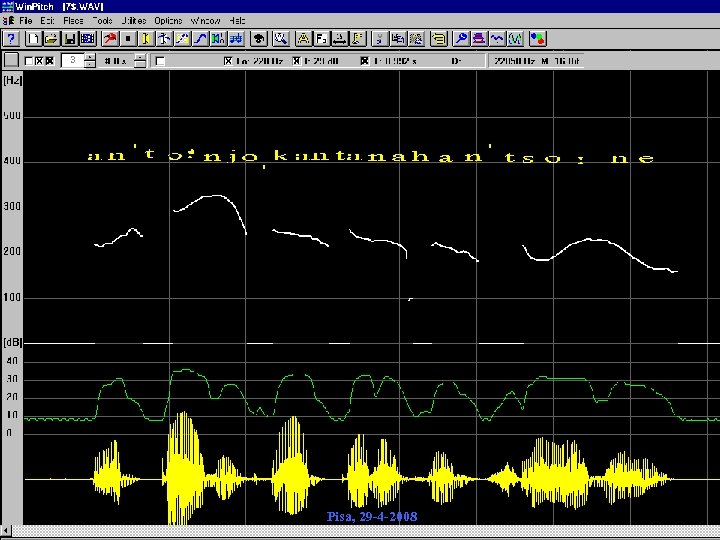Click the WinPitch application icon in the title bar
This screenshot has height=540, width=720.
click(x=7, y=6)
